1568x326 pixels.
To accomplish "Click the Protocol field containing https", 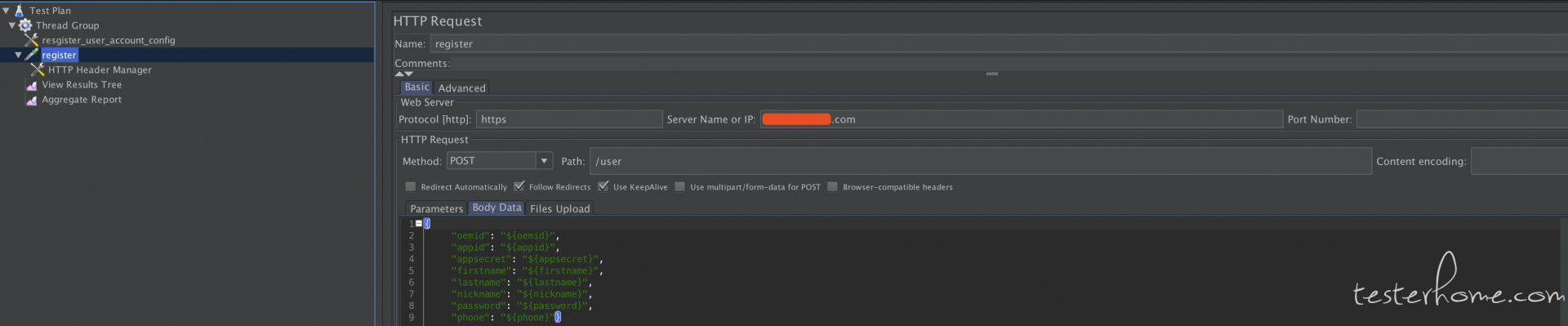I will pyautogui.click(x=569, y=119).
